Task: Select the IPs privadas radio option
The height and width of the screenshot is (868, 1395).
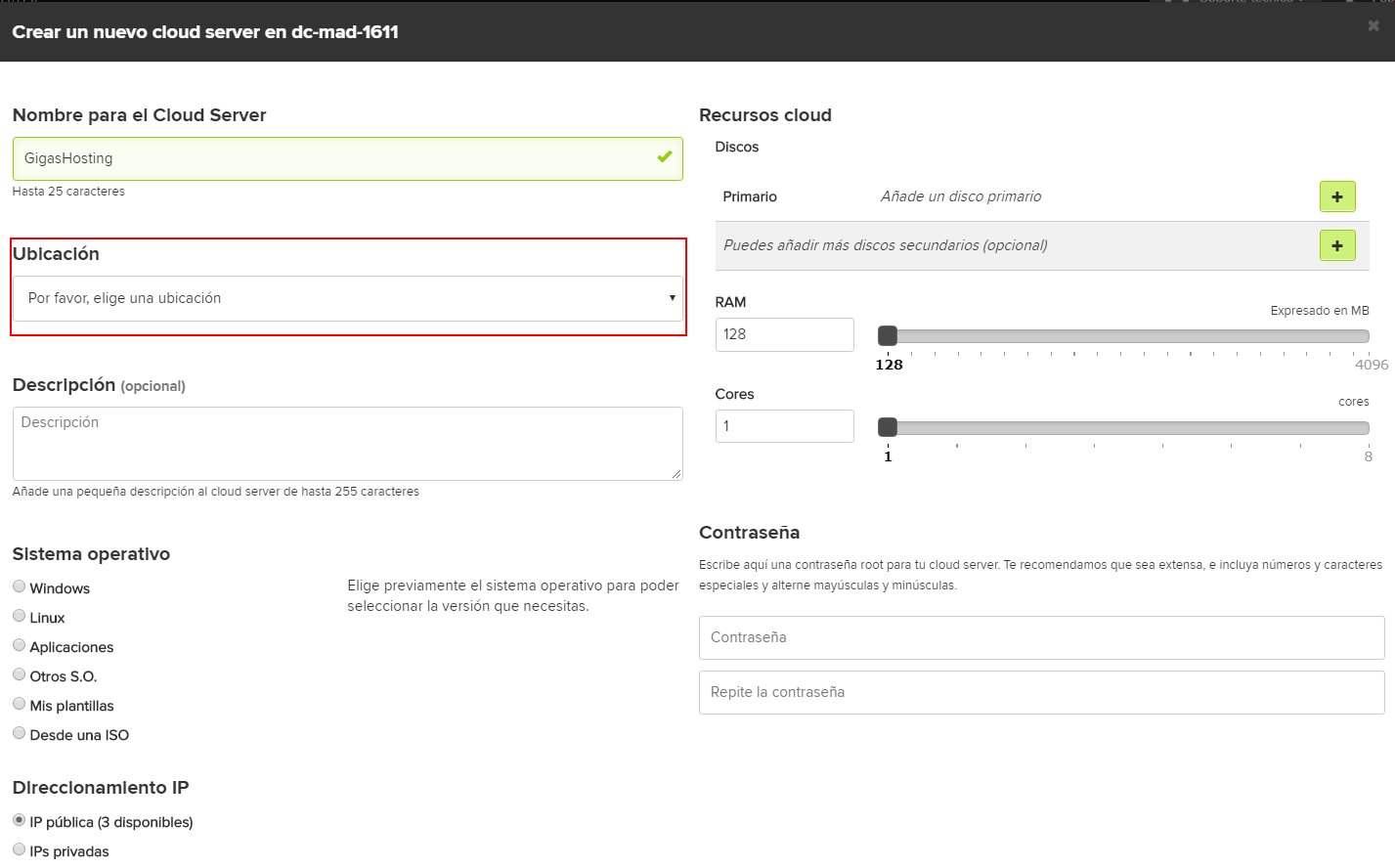Action: (19, 849)
